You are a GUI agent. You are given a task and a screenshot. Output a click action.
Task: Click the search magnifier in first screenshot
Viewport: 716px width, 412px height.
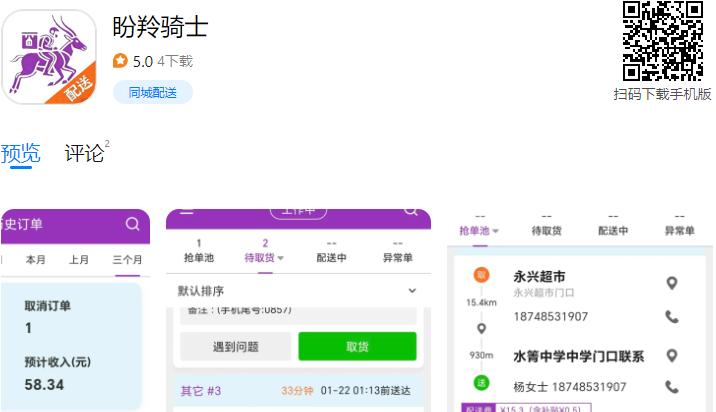click(x=133, y=224)
